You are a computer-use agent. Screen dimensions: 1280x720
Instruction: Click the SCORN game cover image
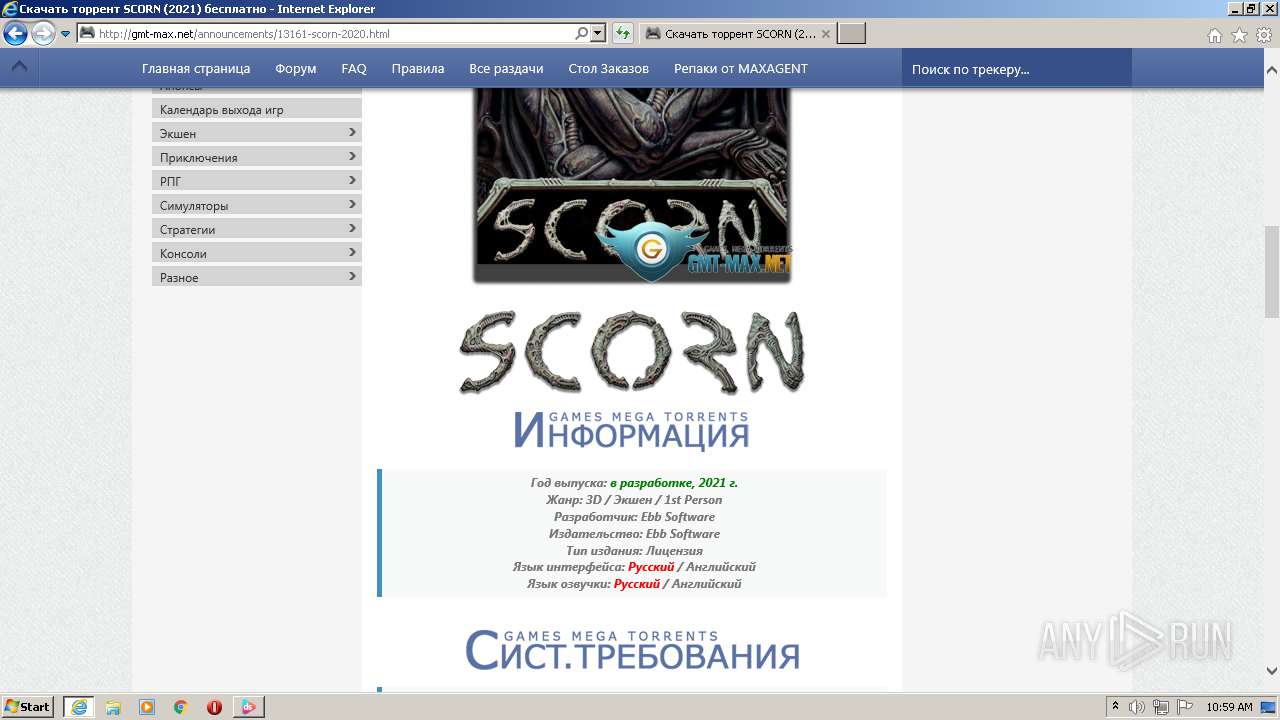[632, 185]
